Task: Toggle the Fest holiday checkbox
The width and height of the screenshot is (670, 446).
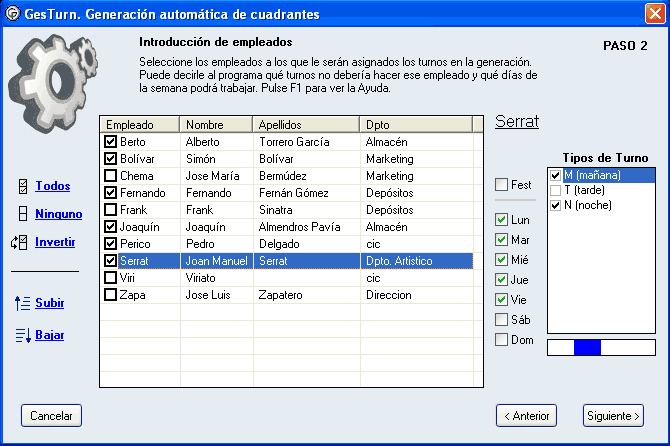Action: [502, 185]
